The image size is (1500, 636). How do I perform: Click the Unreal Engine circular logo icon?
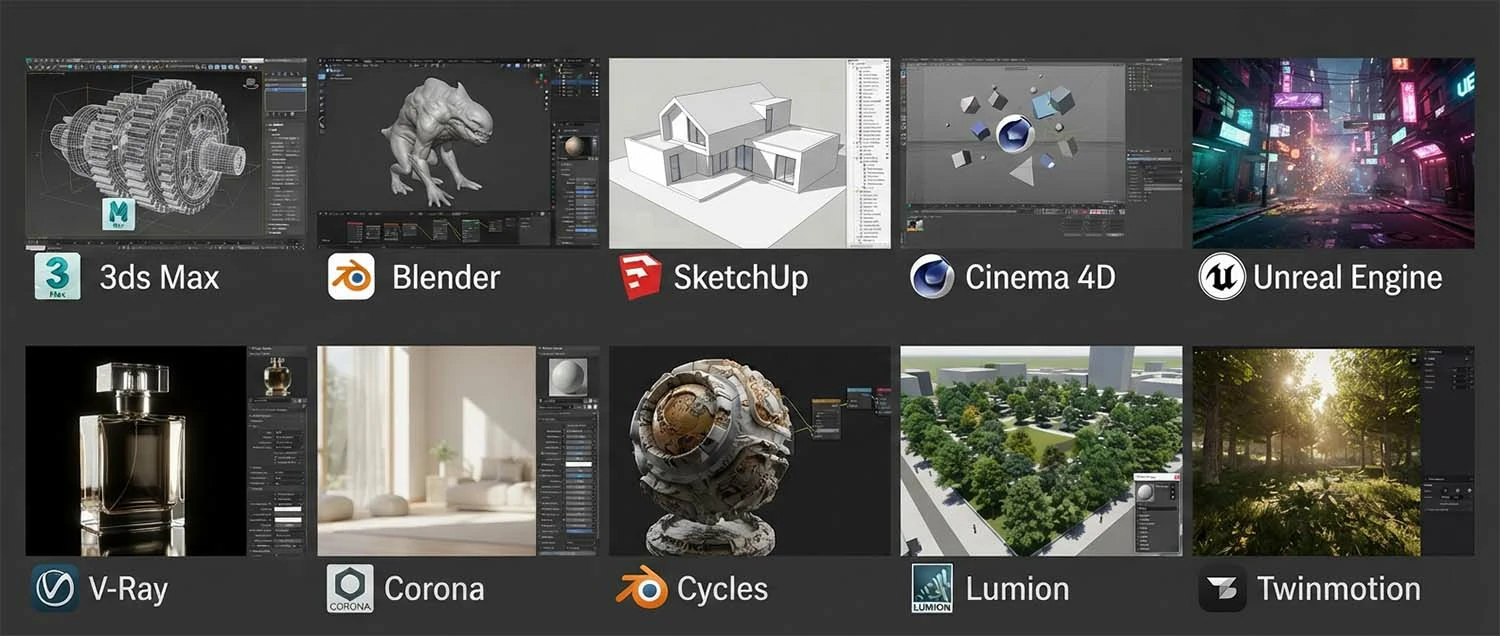coord(1222,277)
